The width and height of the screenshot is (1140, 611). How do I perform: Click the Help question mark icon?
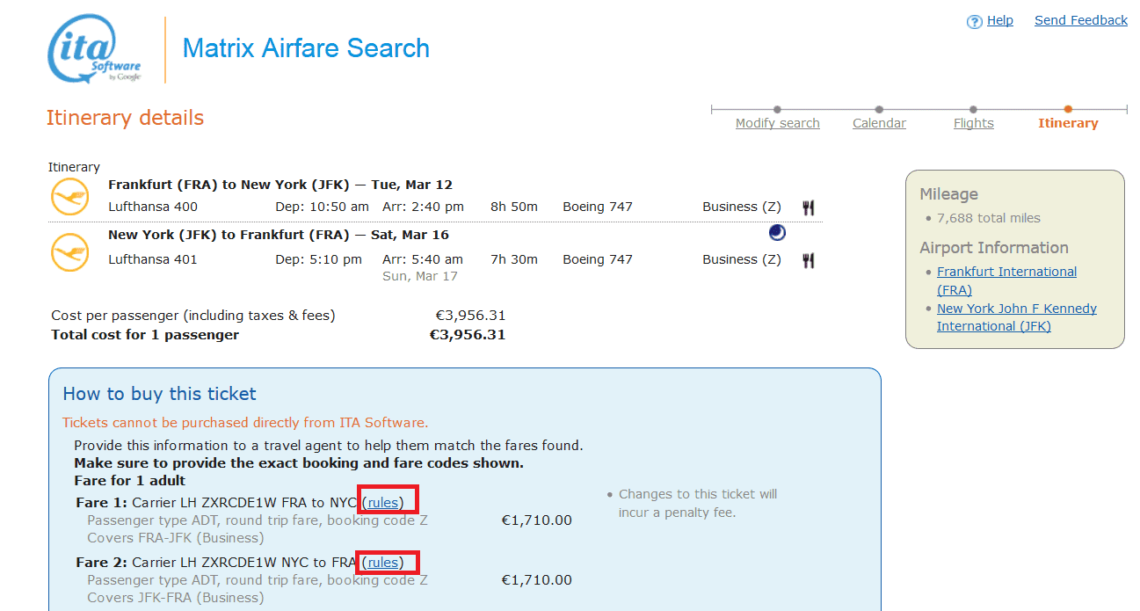974,22
